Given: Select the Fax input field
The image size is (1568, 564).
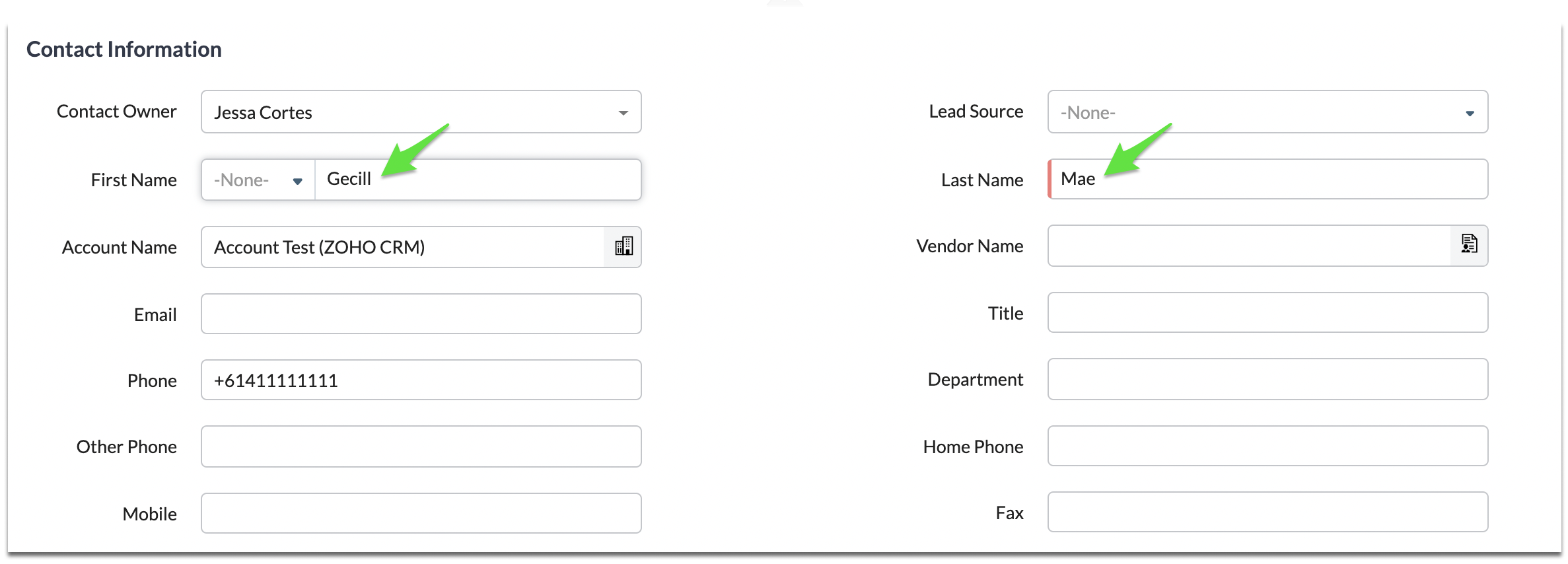Looking at the screenshot, I should click(1267, 512).
